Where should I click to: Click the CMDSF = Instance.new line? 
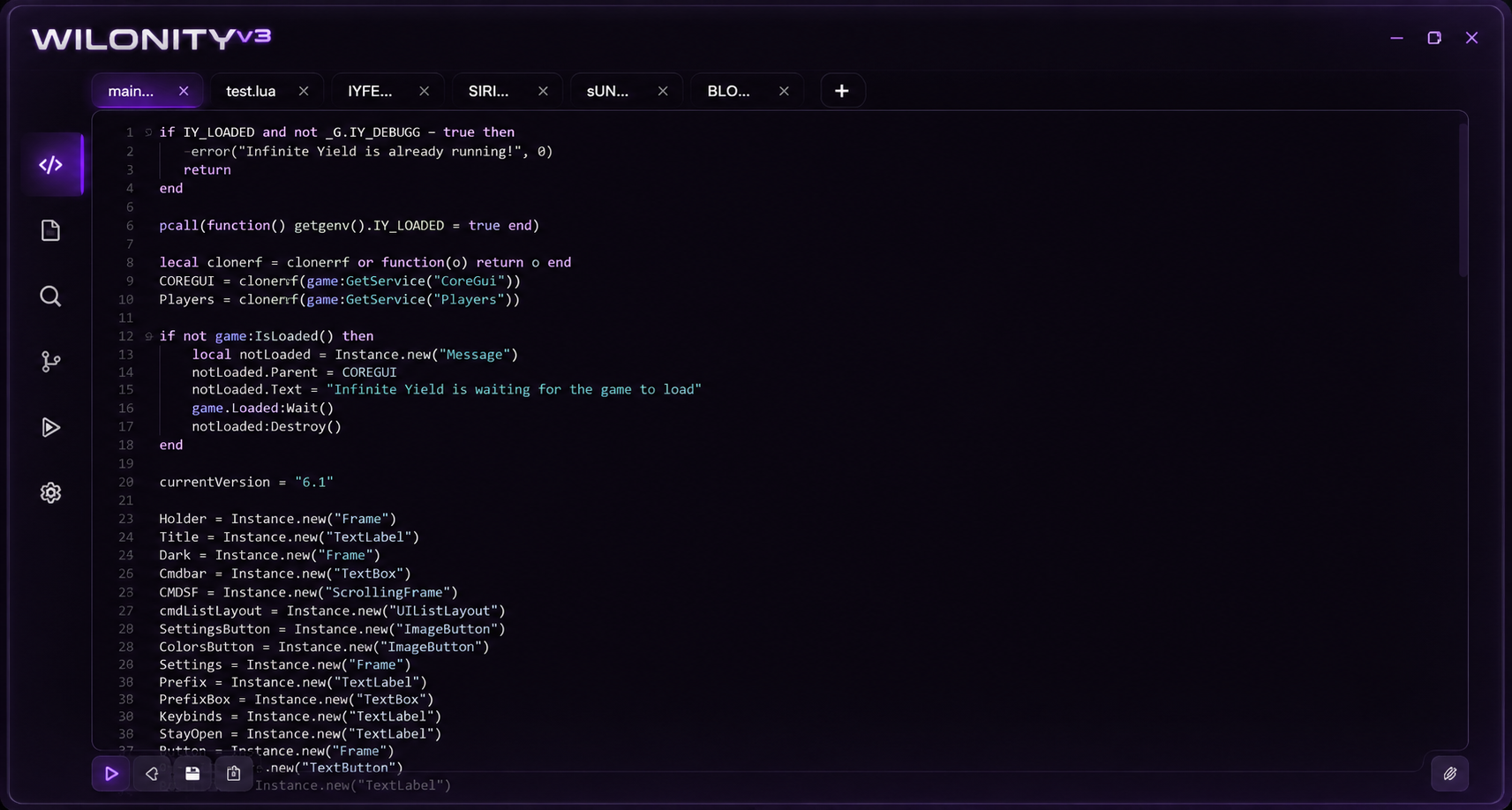tap(309, 593)
